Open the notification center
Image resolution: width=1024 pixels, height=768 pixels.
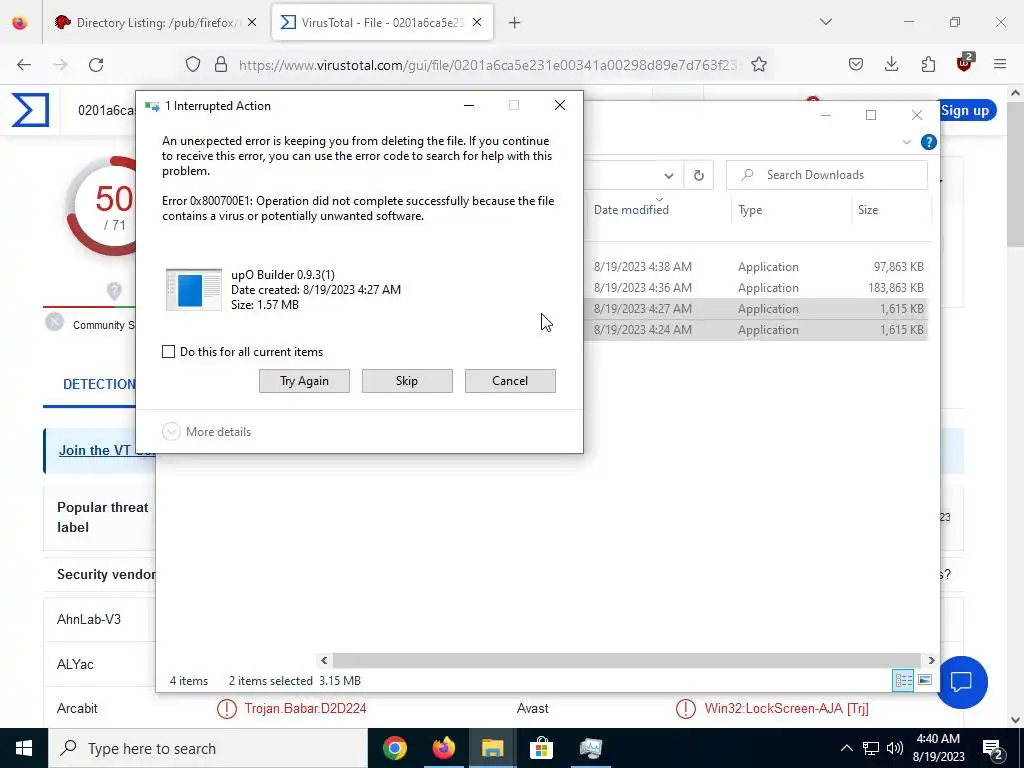pos(993,748)
